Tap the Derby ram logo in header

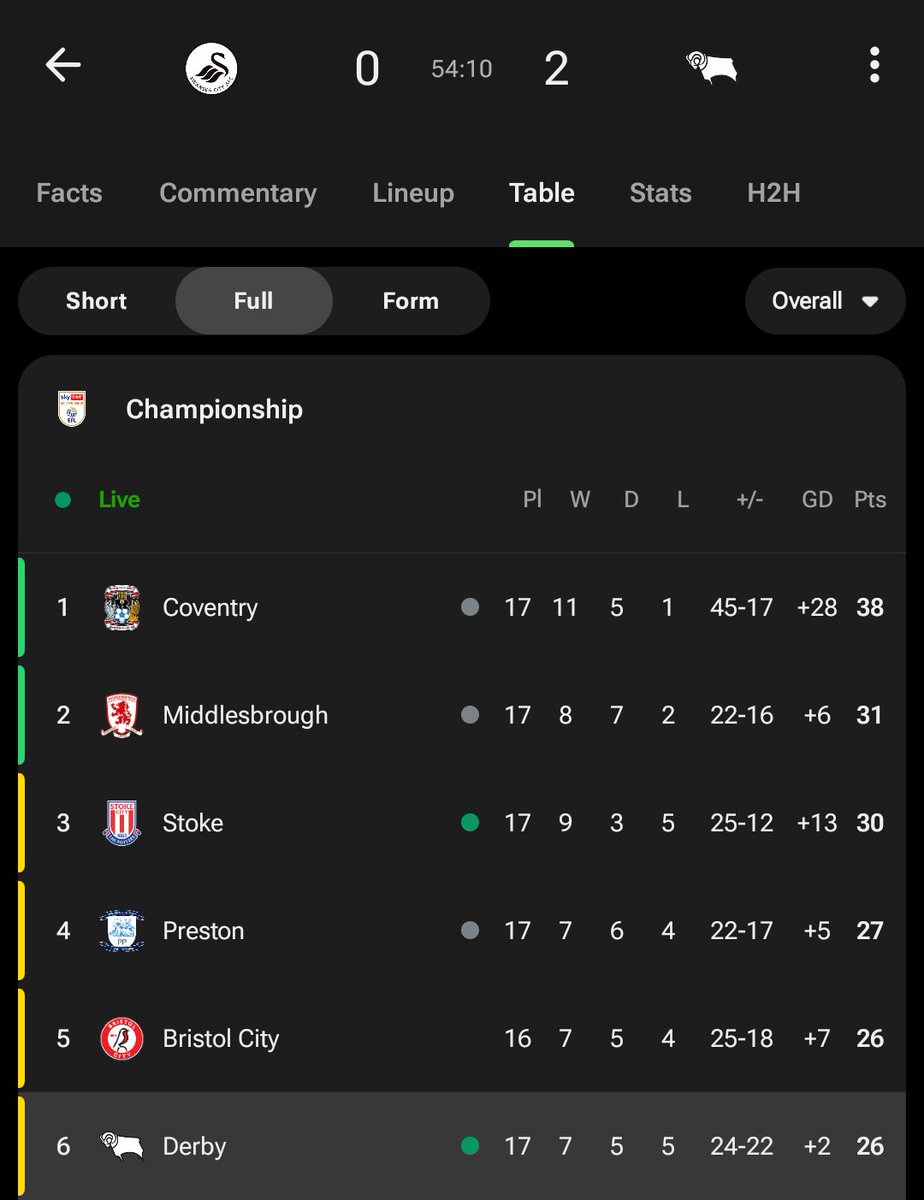[x=711, y=68]
